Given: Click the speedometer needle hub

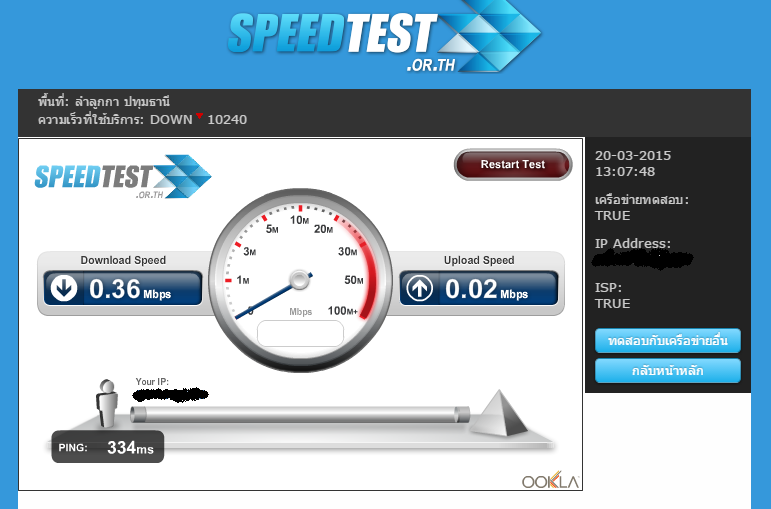Looking at the screenshot, I should coord(299,280).
